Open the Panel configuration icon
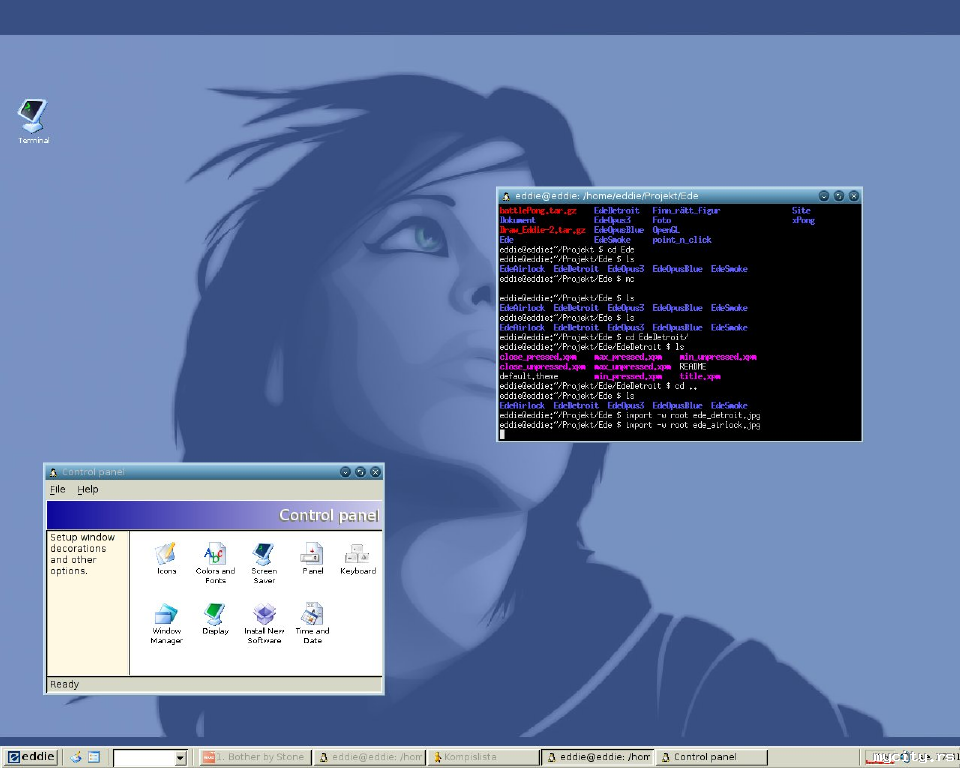The height and width of the screenshot is (768, 960). point(312,554)
